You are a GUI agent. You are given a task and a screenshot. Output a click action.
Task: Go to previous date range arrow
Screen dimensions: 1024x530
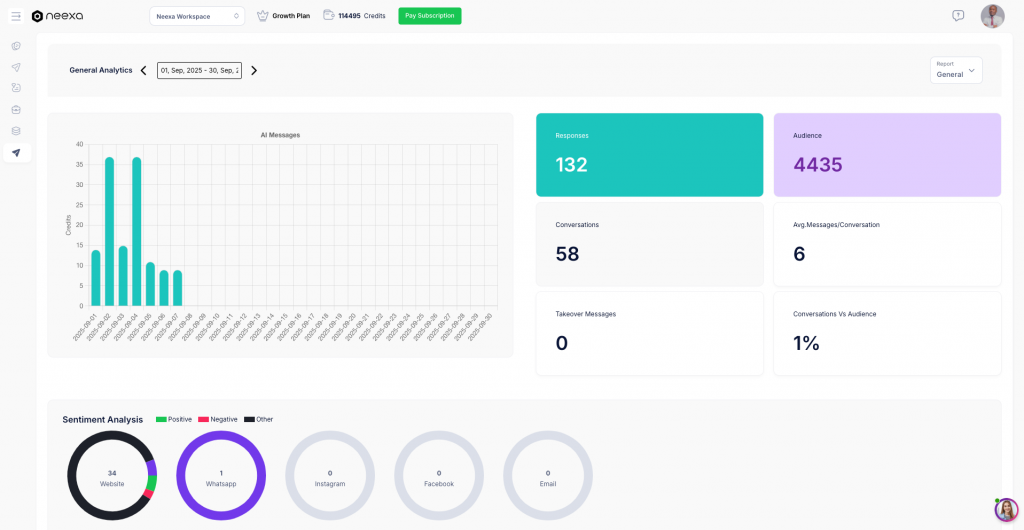[x=143, y=70]
